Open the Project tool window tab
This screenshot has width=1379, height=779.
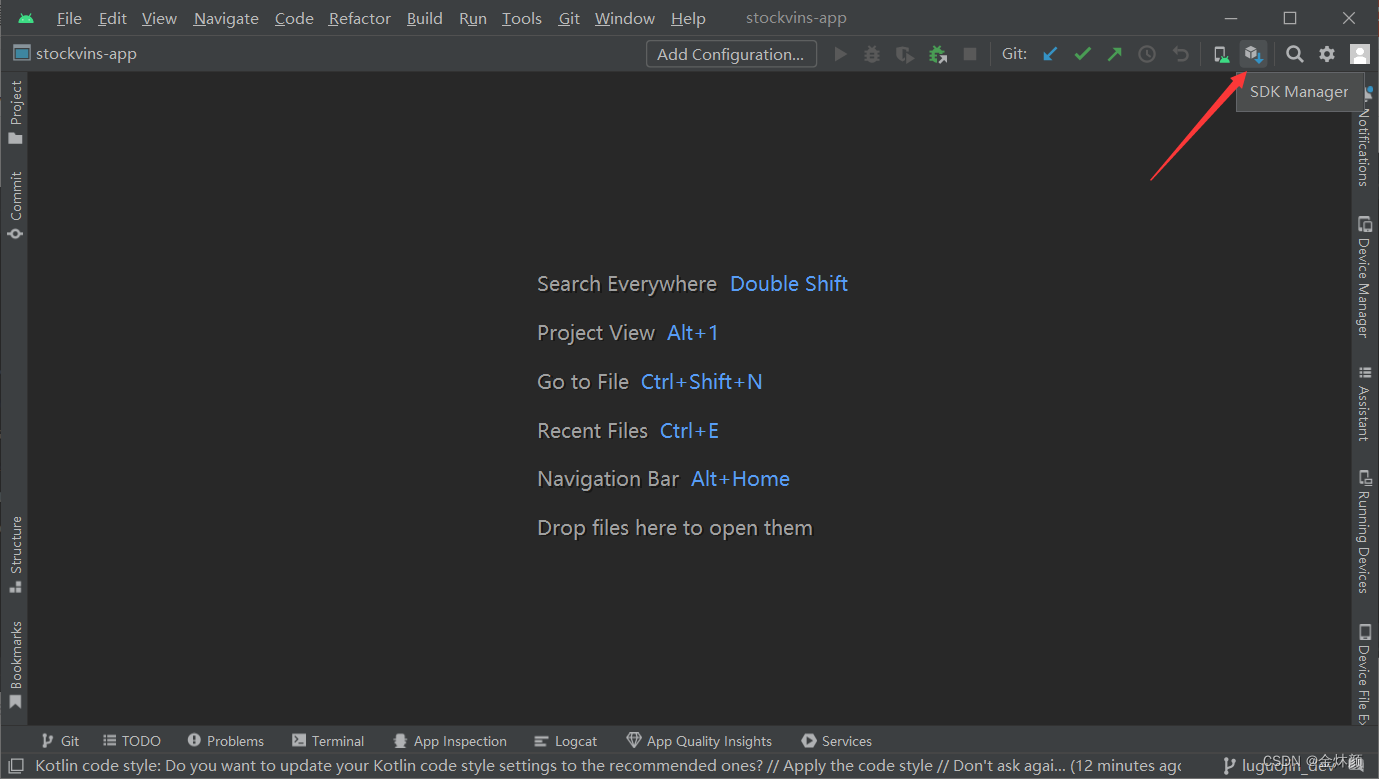tap(15, 112)
